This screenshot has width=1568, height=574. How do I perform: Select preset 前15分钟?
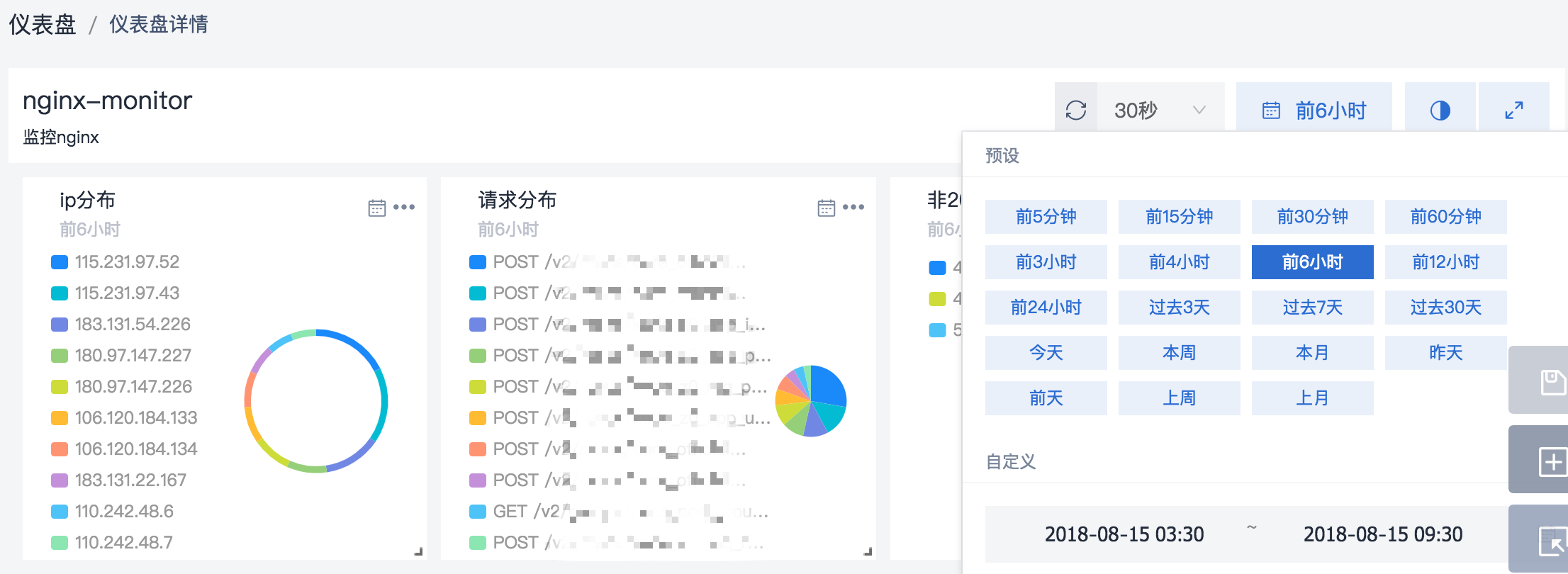[1179, 216]
